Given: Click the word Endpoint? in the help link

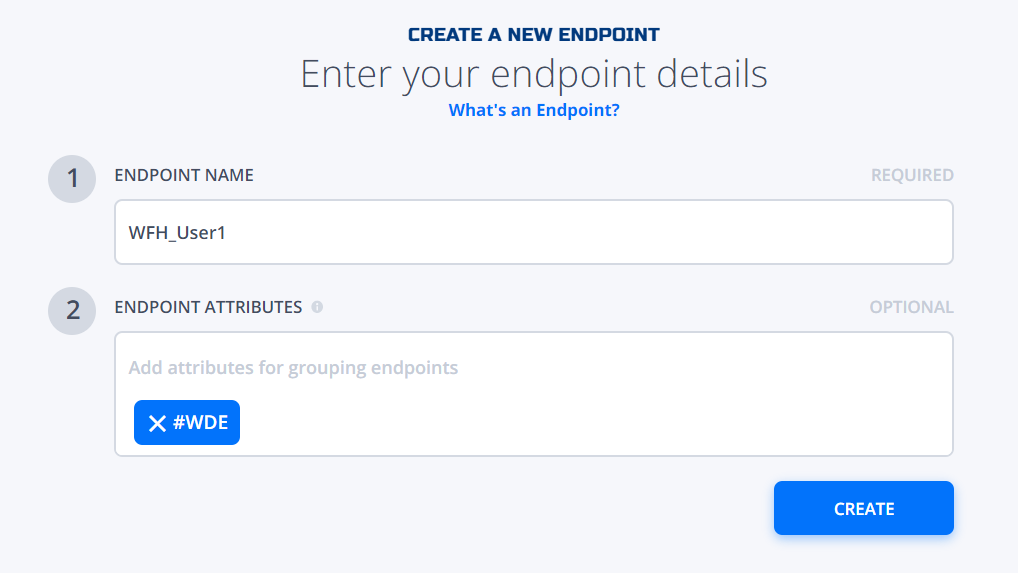Looking at the screenshot, I should point(578,110).
